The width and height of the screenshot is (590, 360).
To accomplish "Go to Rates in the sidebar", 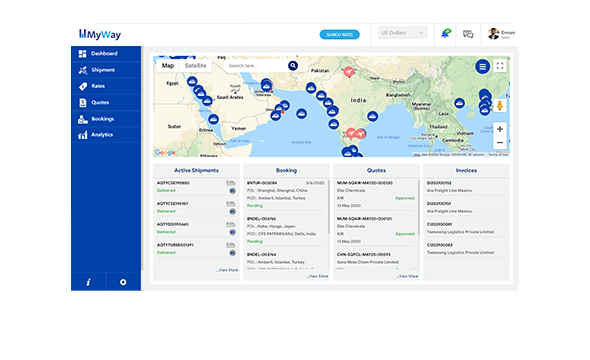I will tap(106, 86).
